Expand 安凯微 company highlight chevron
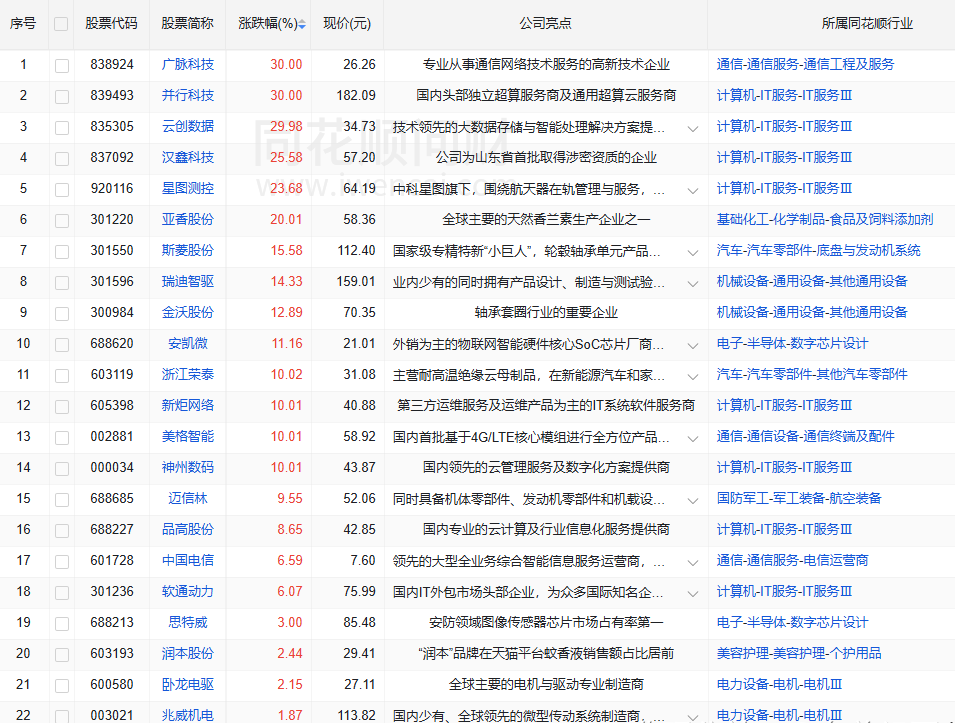This screenshot has width=957, height=723. pyautogui.click(x=693, y=345)
